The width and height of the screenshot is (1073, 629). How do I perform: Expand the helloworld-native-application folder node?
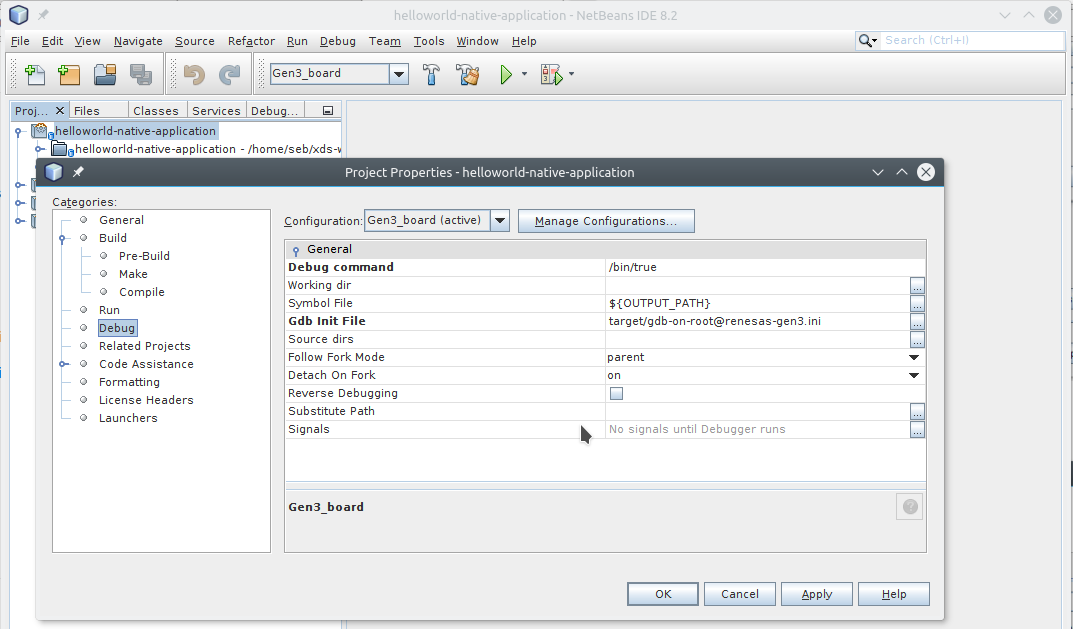pos(40,149)
